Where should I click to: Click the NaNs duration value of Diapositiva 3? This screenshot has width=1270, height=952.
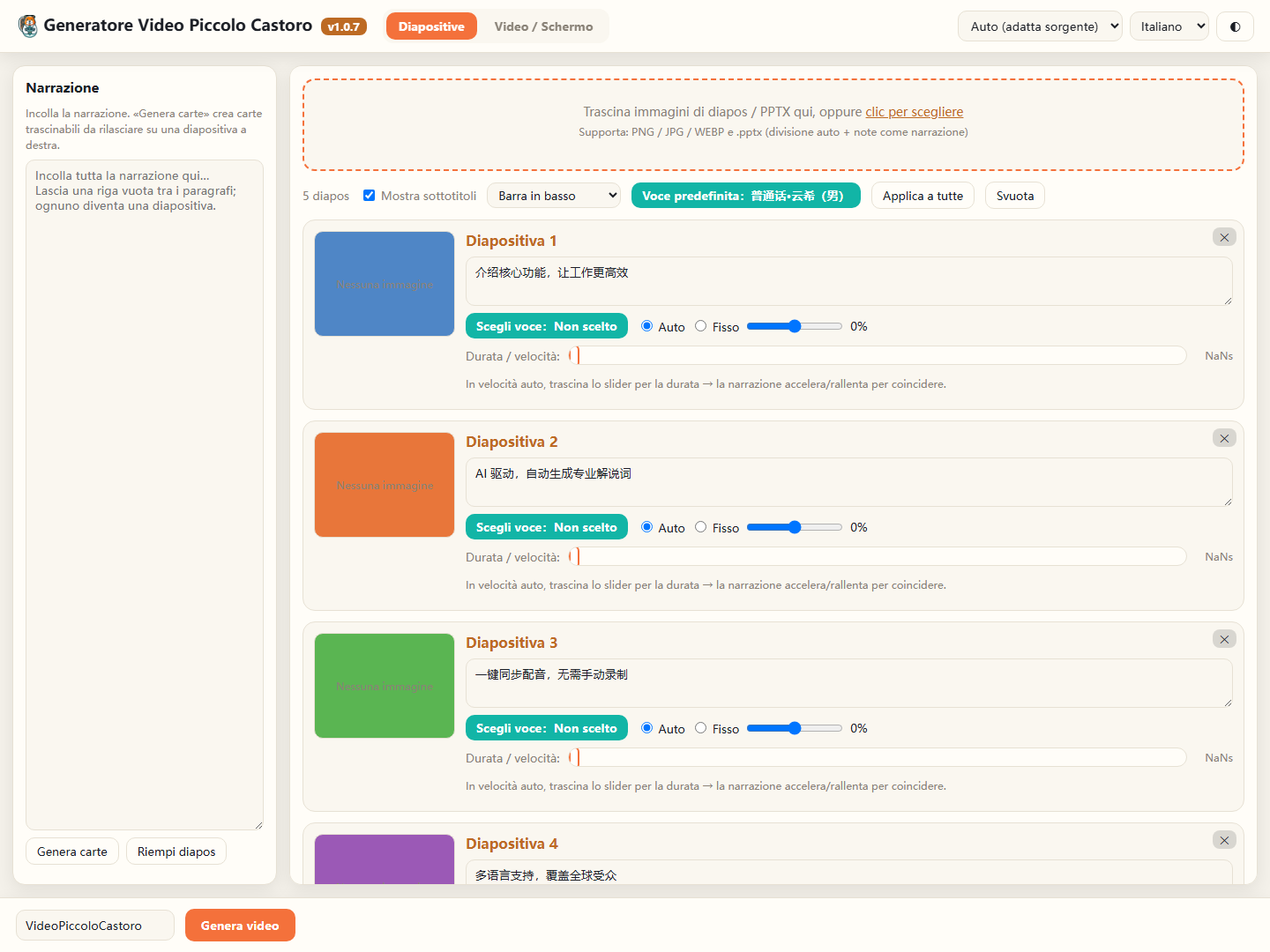1219,758
